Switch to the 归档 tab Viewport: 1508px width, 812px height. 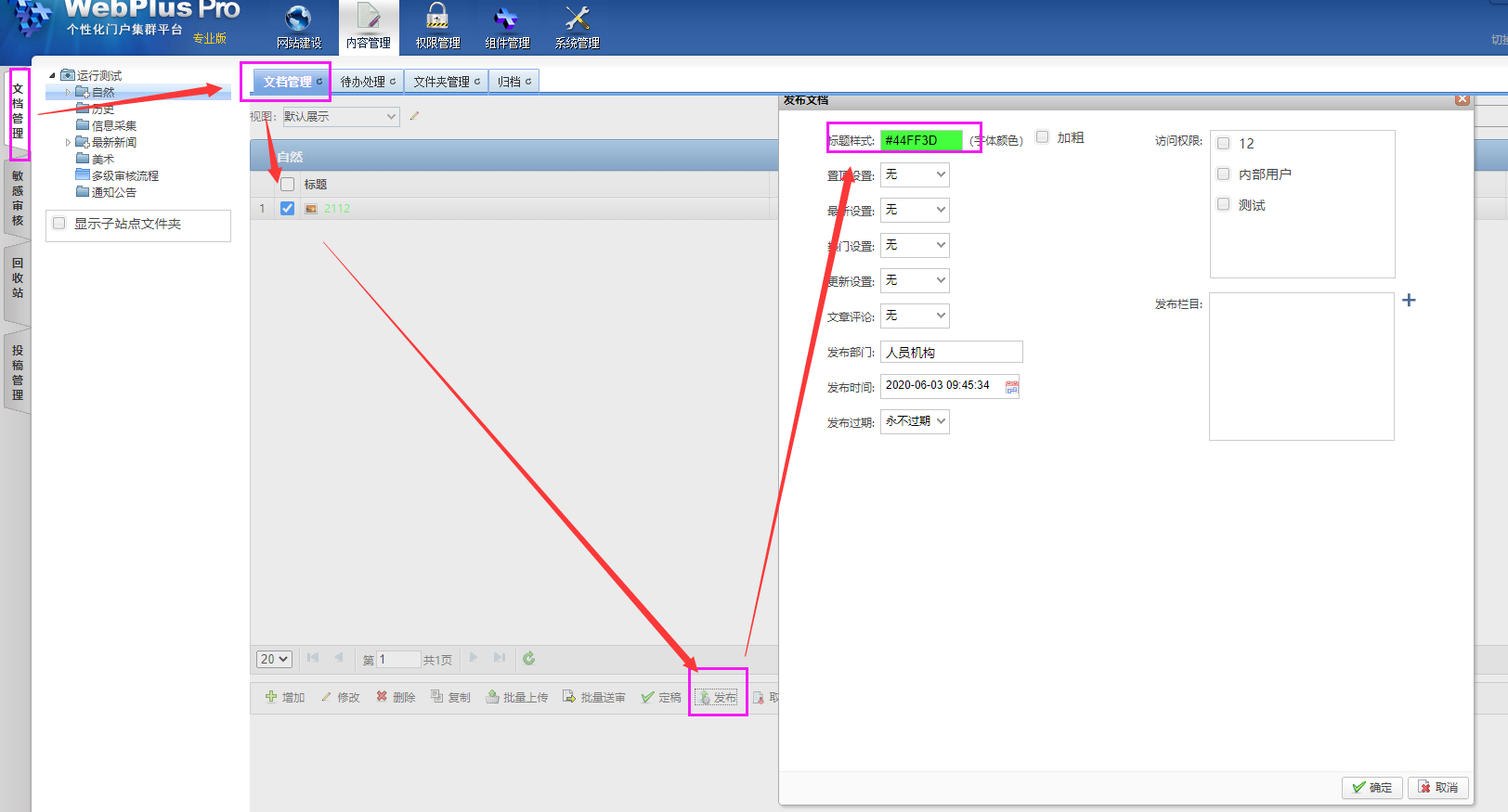[513, 82]
